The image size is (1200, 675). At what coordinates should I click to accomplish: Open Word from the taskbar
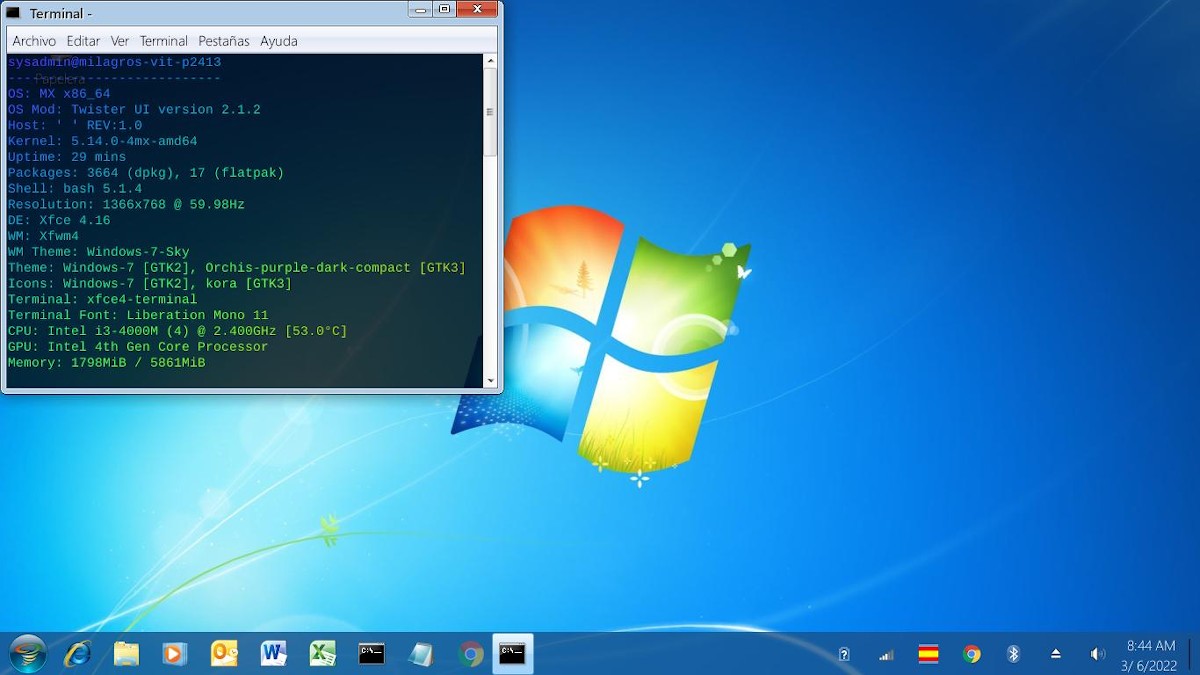(273, 654)
